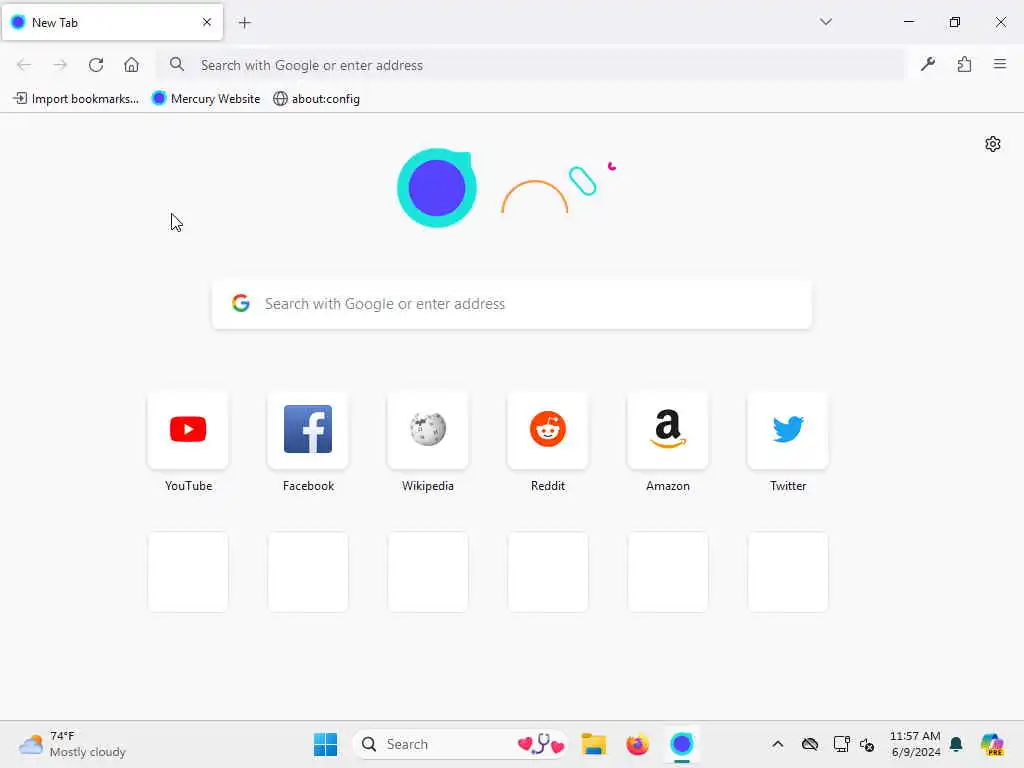Click Import bookmarks in bookmarks toolbar

point(76,99)
